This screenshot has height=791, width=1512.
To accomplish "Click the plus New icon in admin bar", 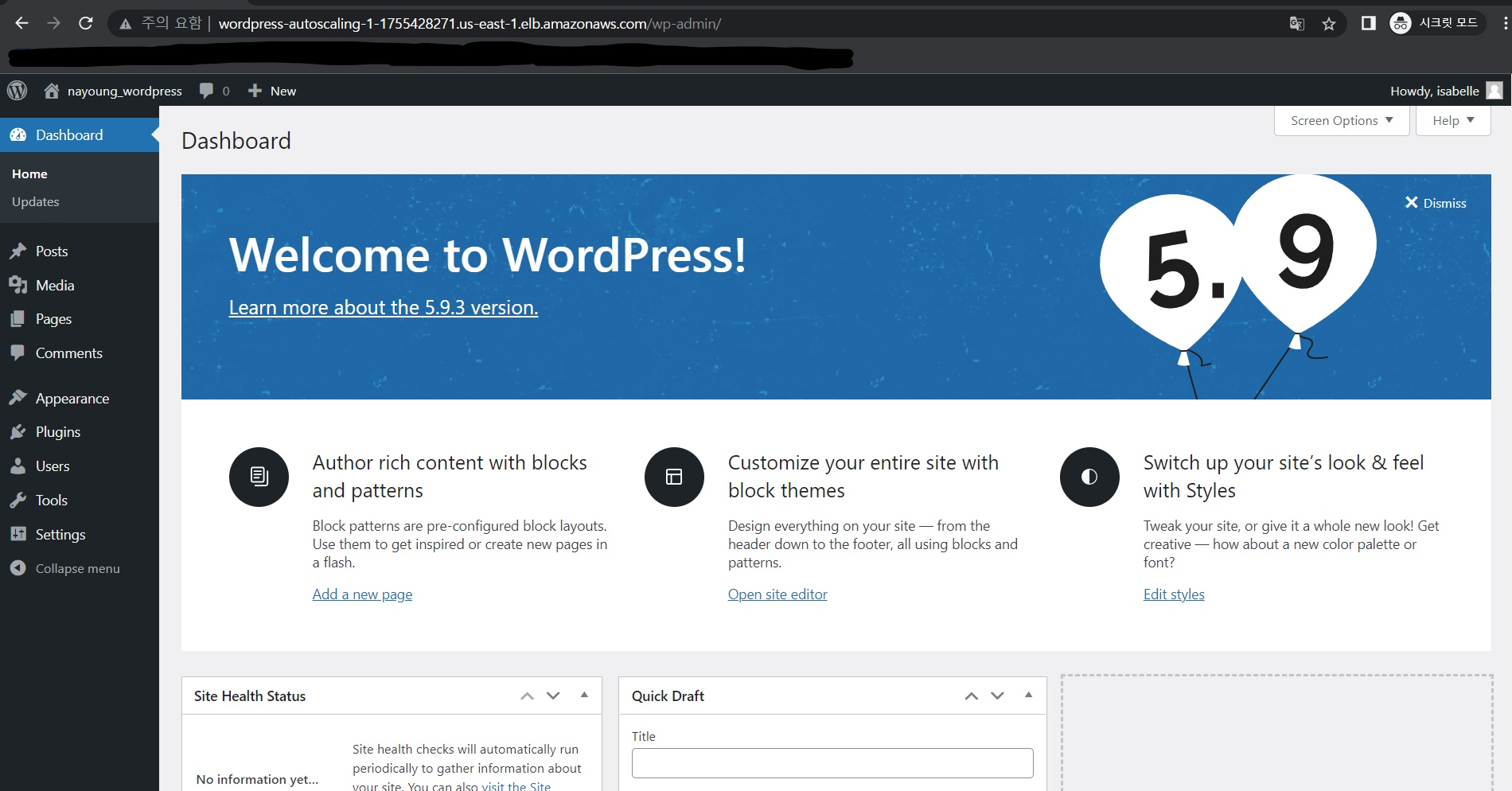I will click(x=255, y=91).
